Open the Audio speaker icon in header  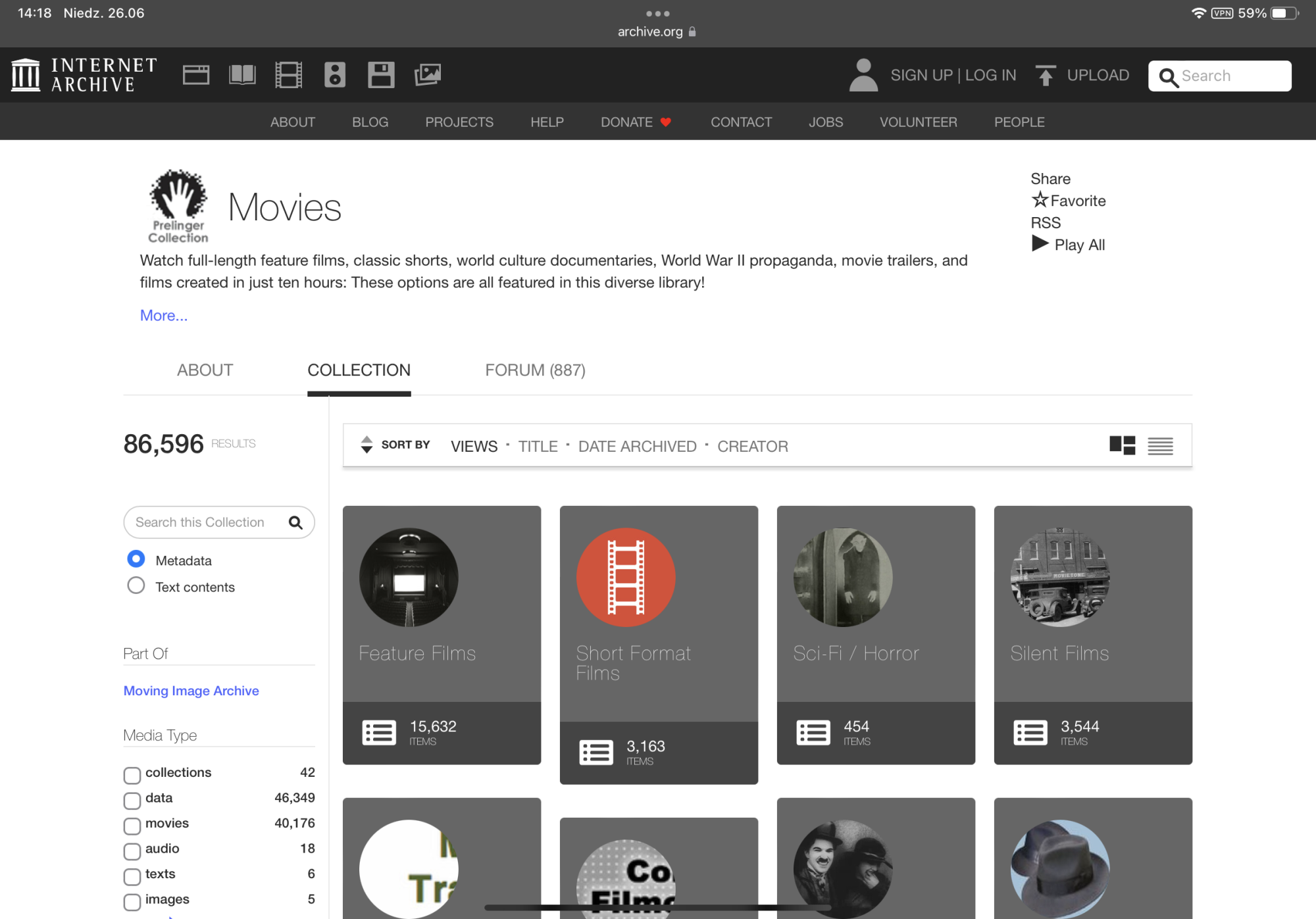pos(335,75)
